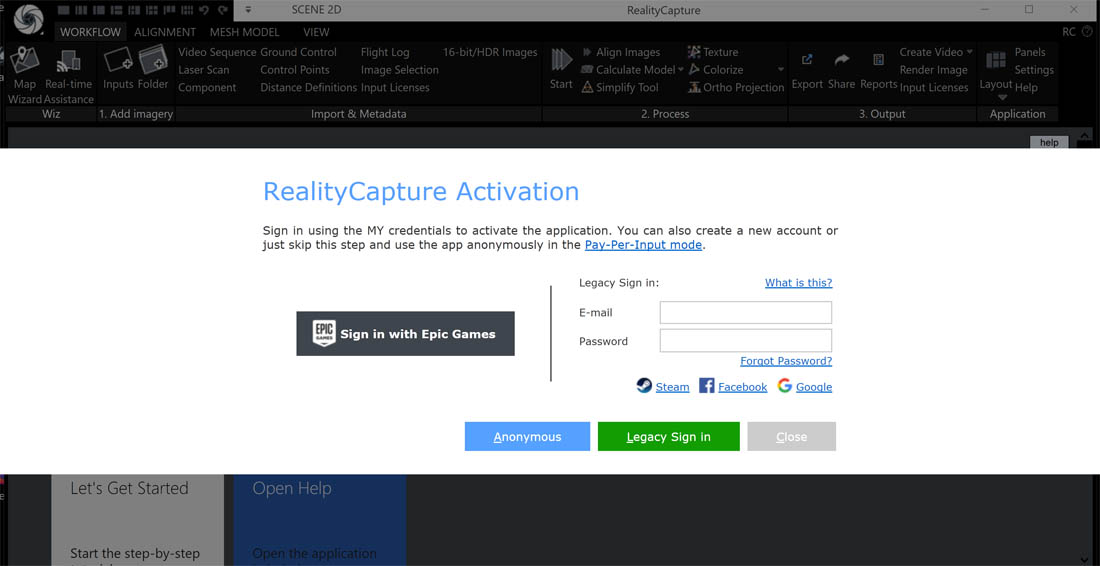Viewport: 1100px width, 566px height.
Task: Expand the Create Video dropdown arrow
Action: (970, 52)
